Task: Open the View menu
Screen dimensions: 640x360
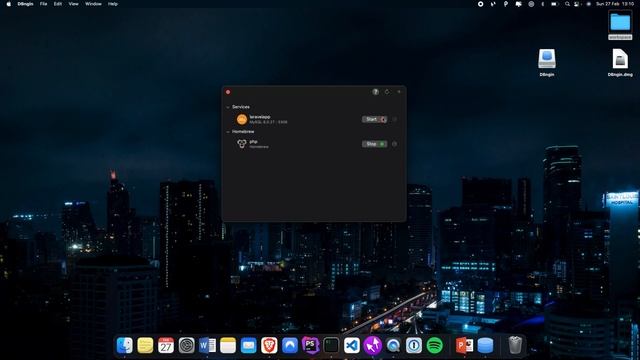Action: point(73,4)
